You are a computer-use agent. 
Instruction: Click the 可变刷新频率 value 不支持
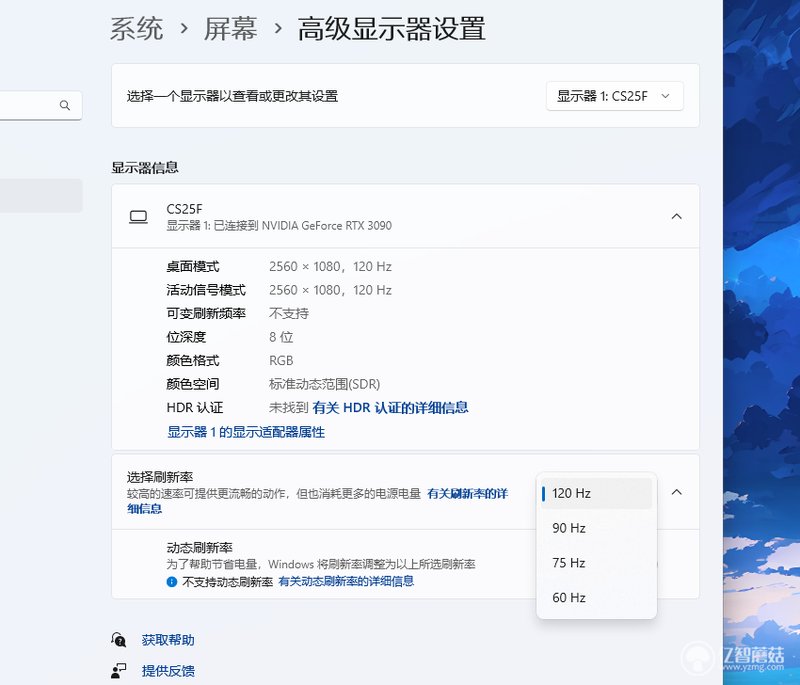pyautogui.click(x=289, y=313)
